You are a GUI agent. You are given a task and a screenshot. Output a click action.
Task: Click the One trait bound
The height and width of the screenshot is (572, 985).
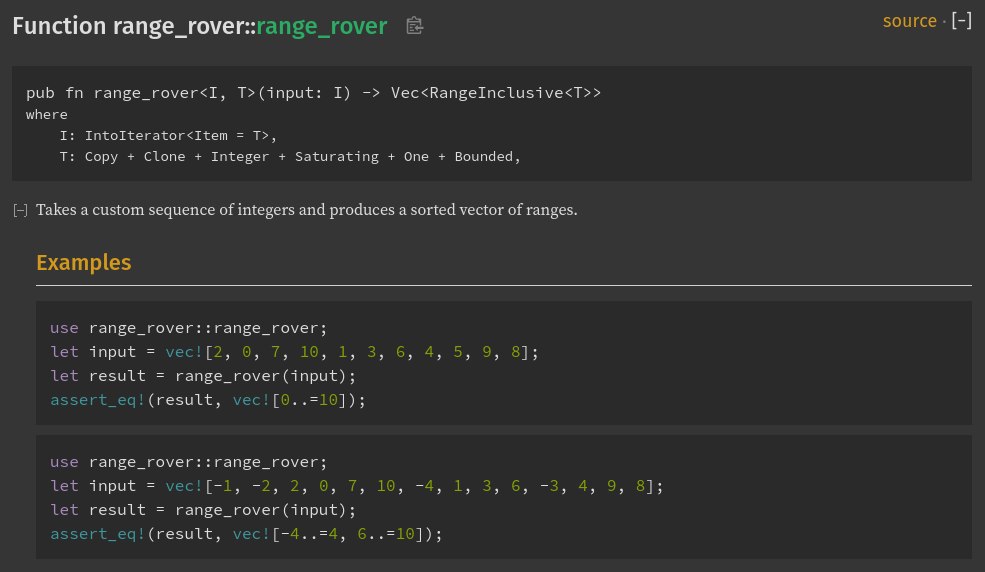pos(416,157)
